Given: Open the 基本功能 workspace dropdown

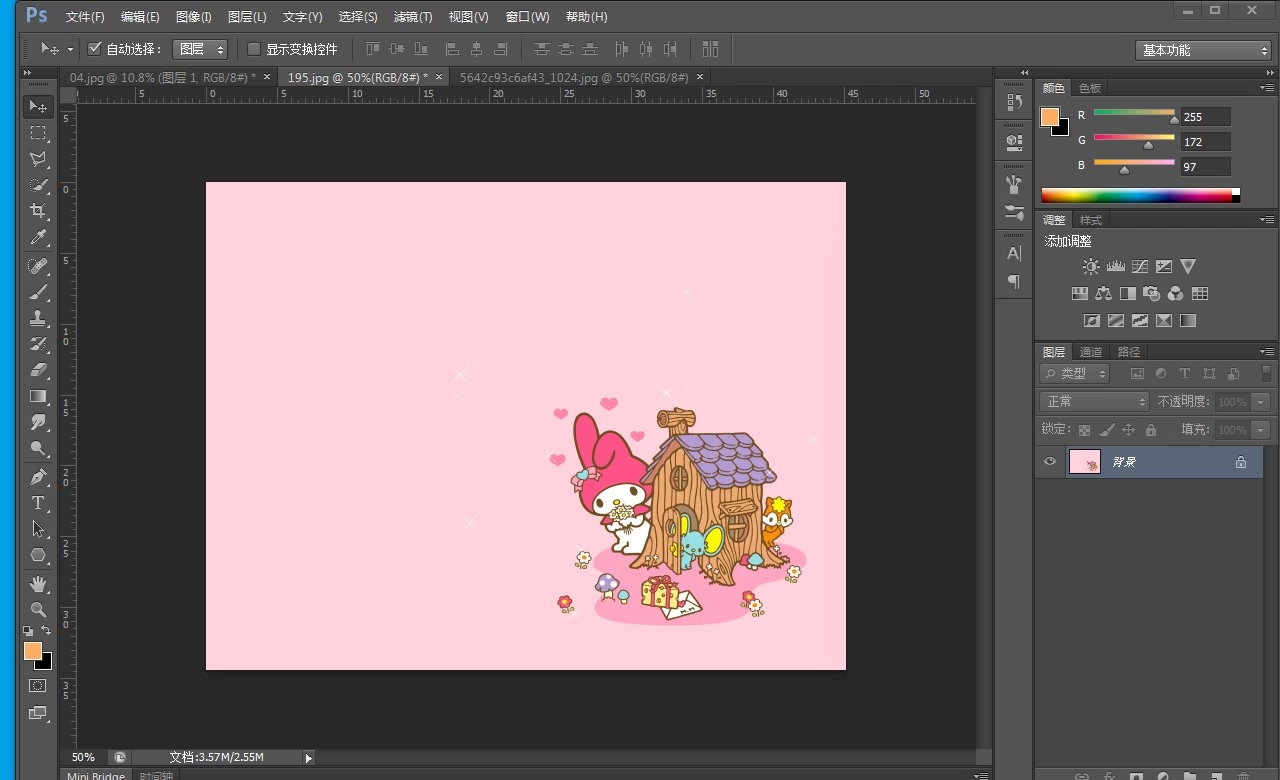Looking at the screenshot, I should click(1203, 50).
